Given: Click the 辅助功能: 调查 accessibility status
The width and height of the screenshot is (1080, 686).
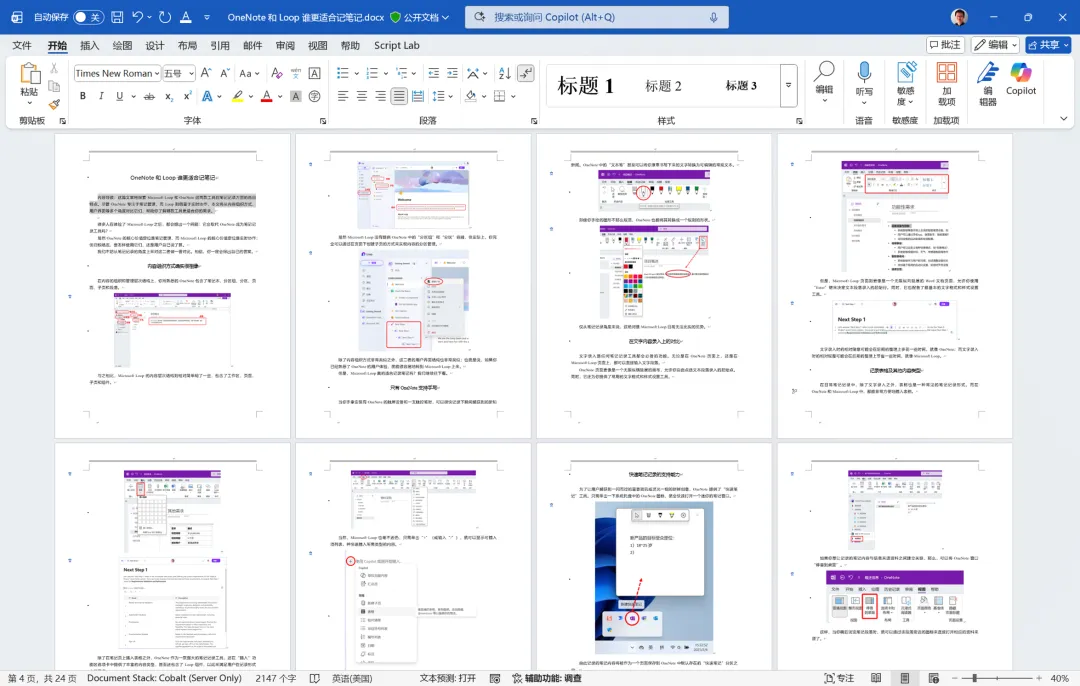Looking at the screenshot, I should (547, 678).
